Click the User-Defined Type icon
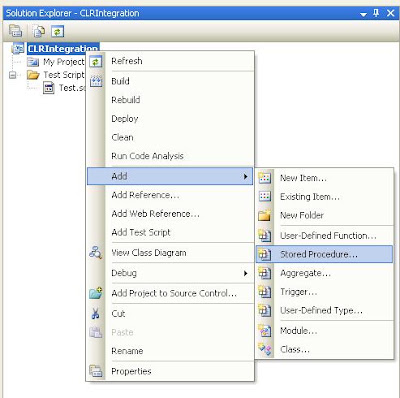 tap(265, 310)
